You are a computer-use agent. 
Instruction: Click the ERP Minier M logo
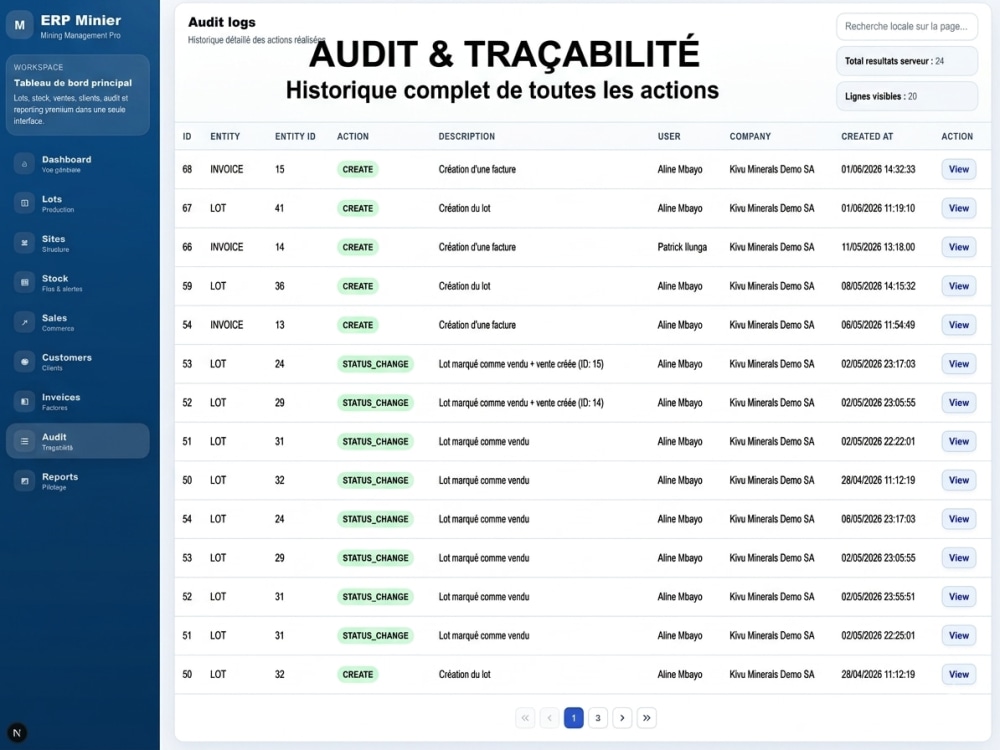pos(20,26)
